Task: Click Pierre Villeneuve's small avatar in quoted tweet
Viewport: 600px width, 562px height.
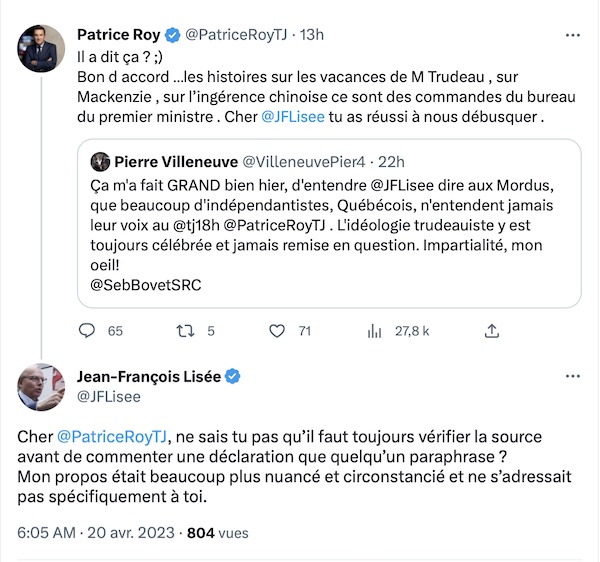Action: coord(100,162)
